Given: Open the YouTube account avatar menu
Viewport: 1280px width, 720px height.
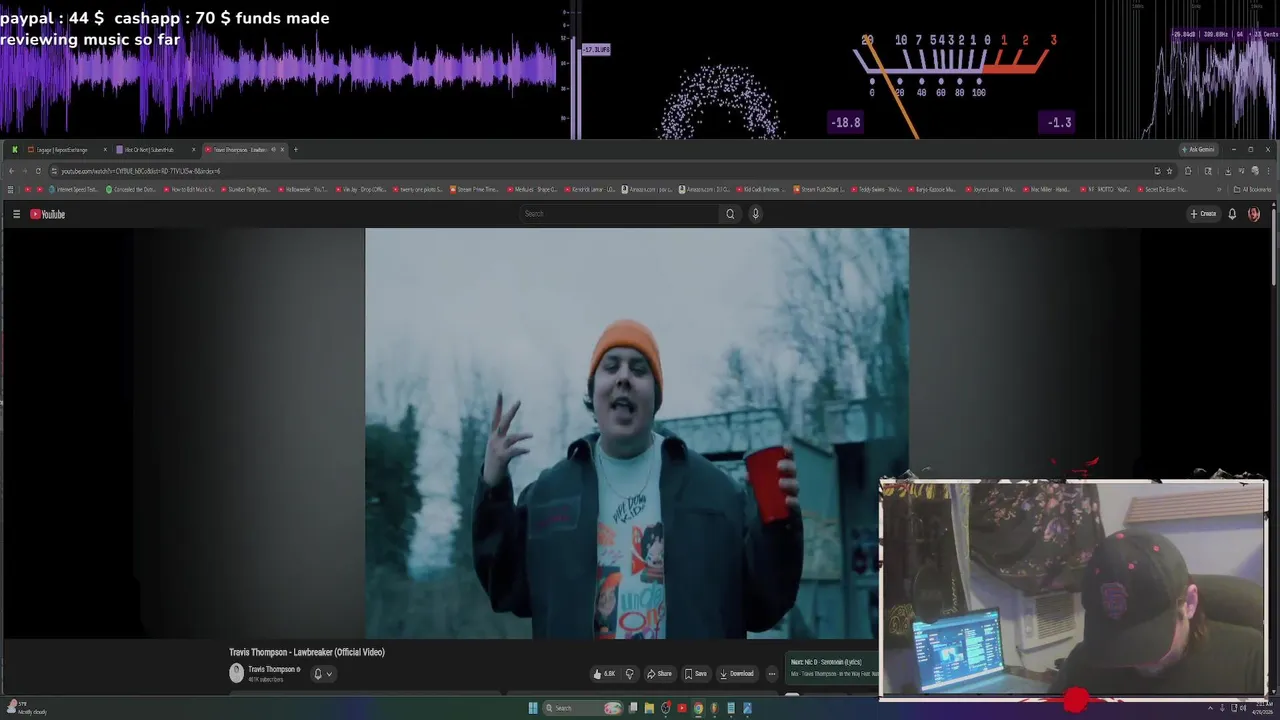Looking at the screenshot, I should [1254, 214].
